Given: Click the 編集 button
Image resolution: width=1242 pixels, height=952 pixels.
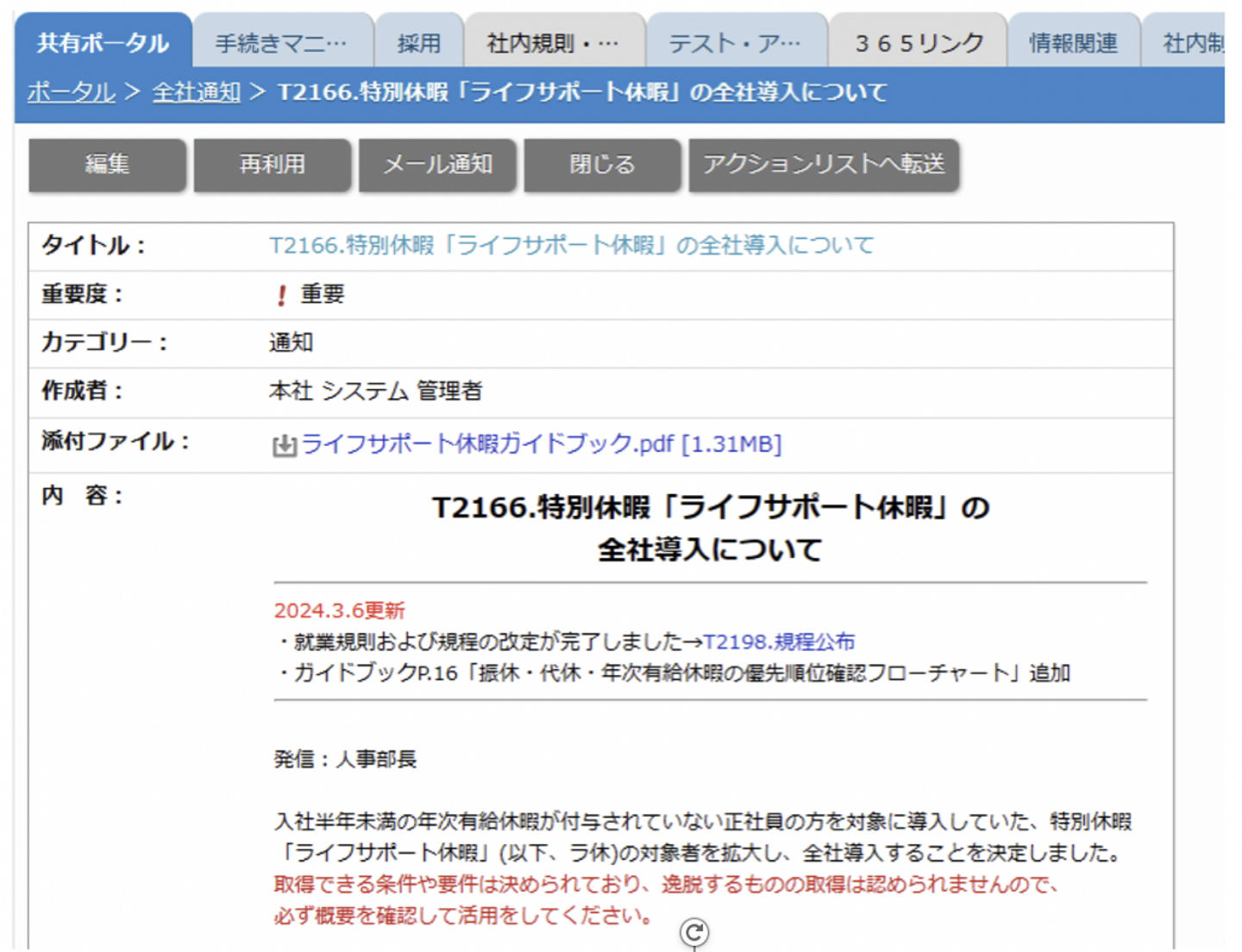Looking at the screenshot, I should click(107, 164).
